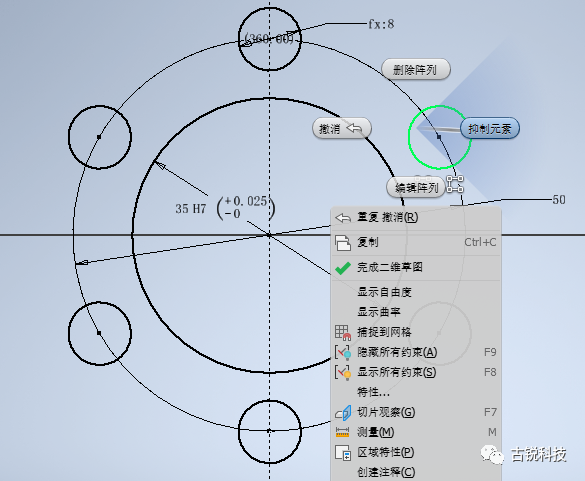Click the pattern constraint glyph near 编辑阵列
The height and width of the screenshot is (481, 585).
[x=455, y=184]
